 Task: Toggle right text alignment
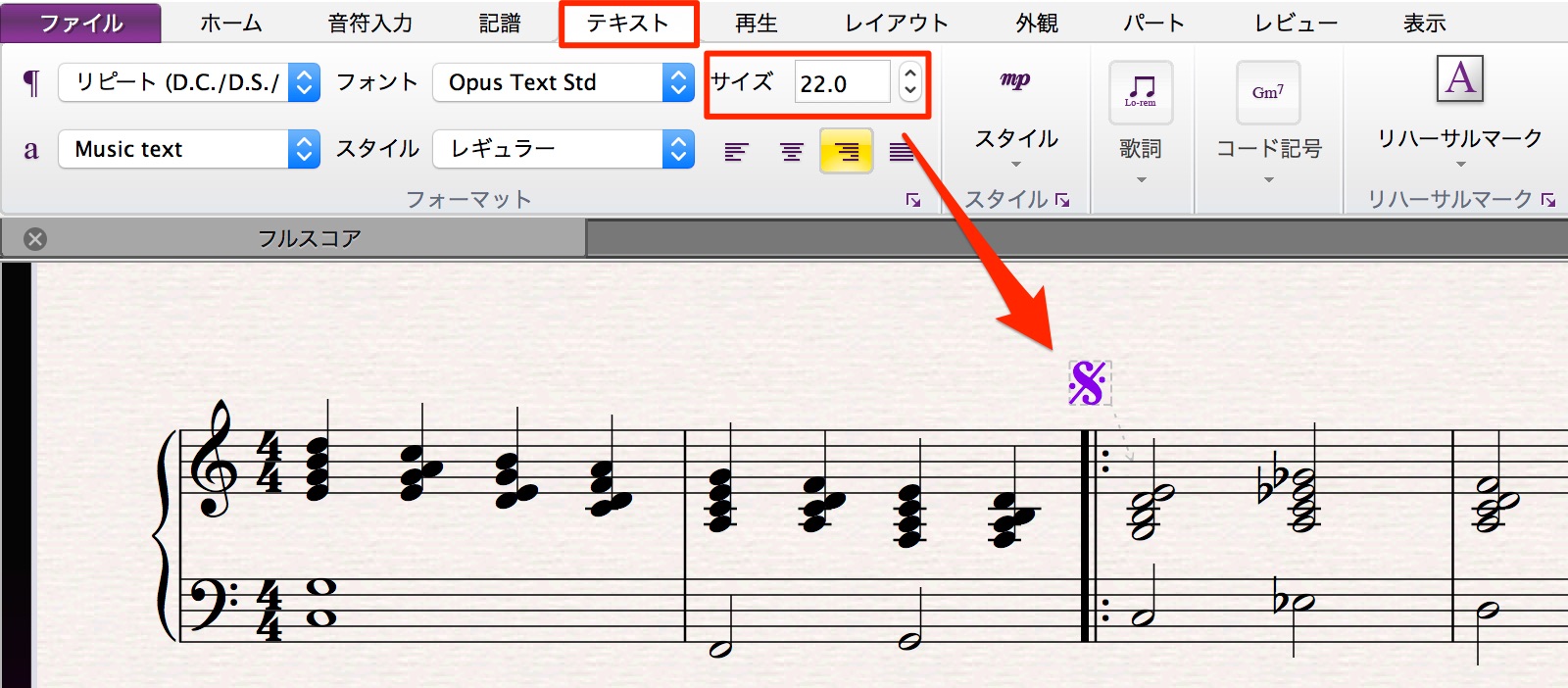(846, 152)
